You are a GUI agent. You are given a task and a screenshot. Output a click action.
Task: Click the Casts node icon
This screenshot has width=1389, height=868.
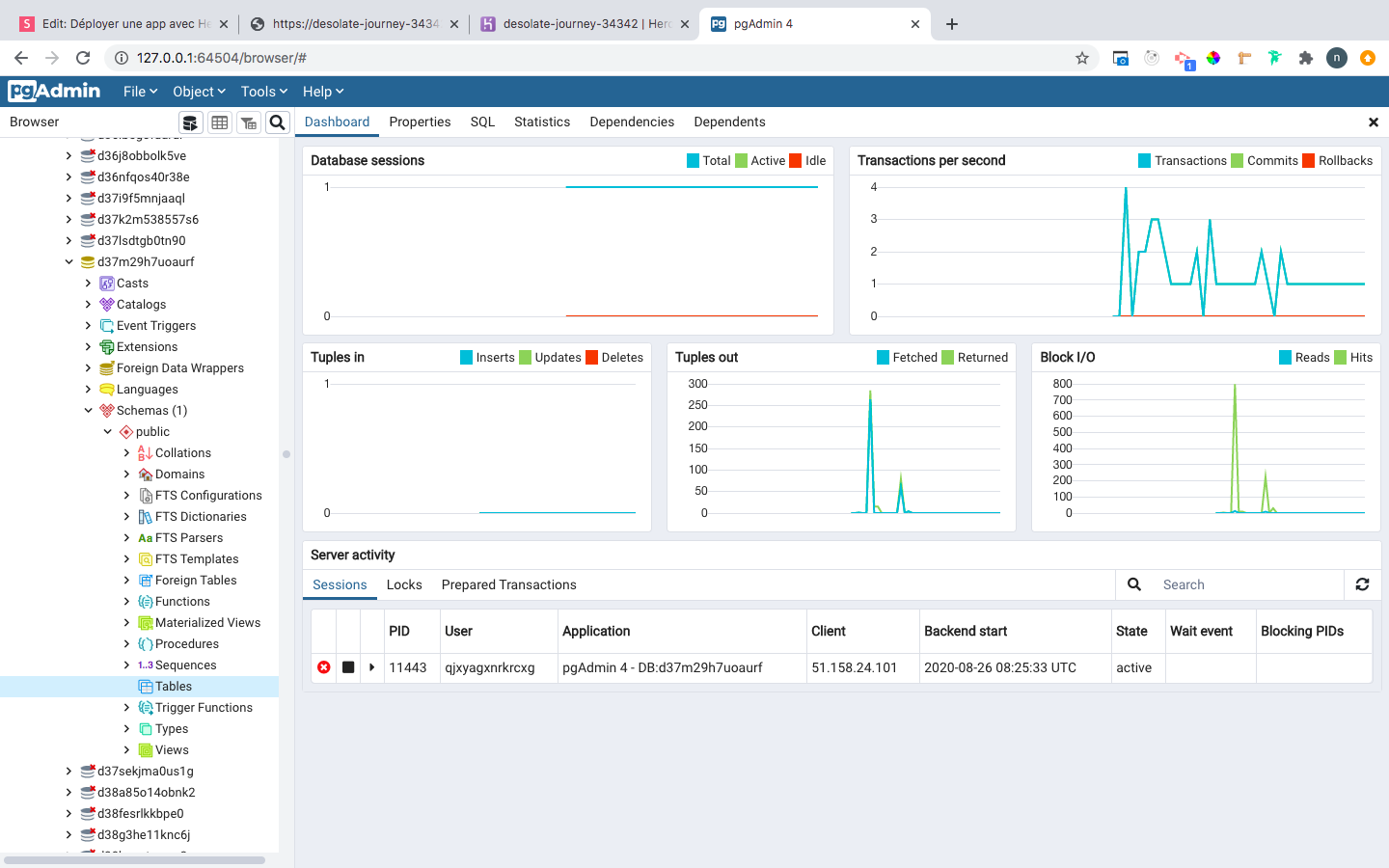point(107,284)
